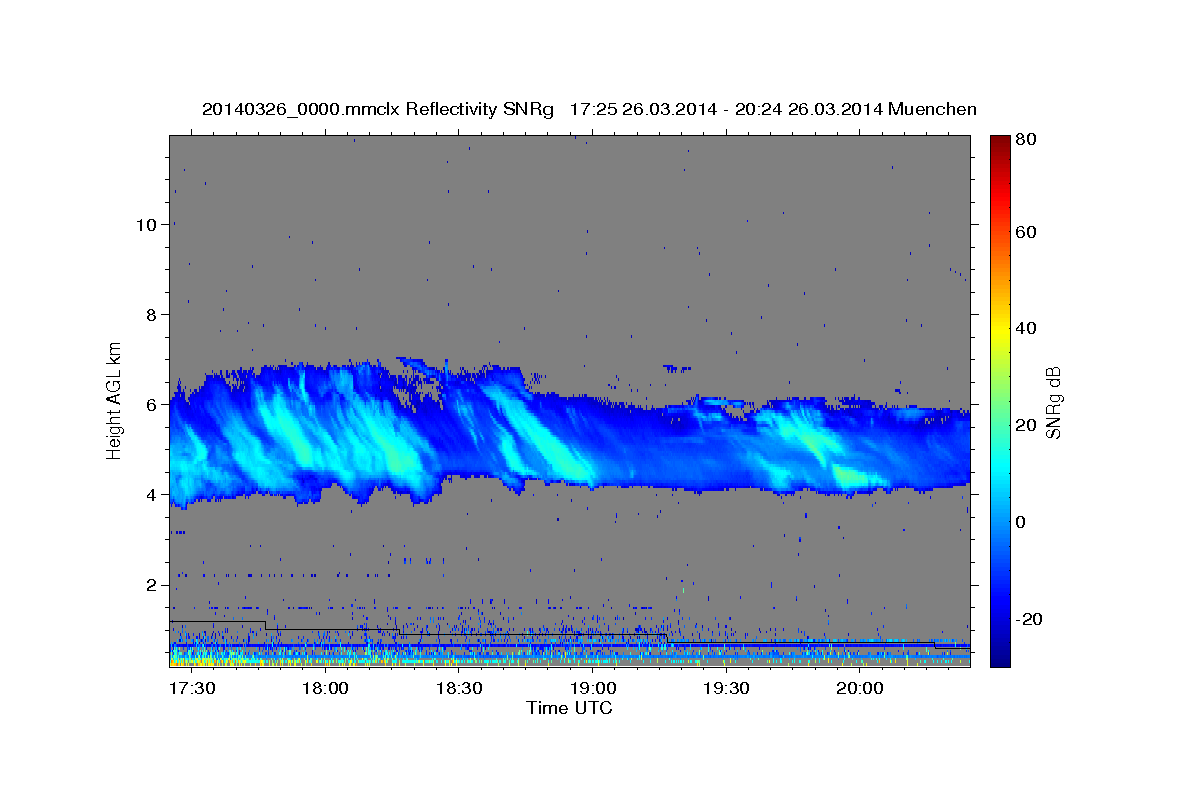Click the colorbar value 0
Image resolution: width=1200 pixels, height=800 pixels.
[1021, 522]
